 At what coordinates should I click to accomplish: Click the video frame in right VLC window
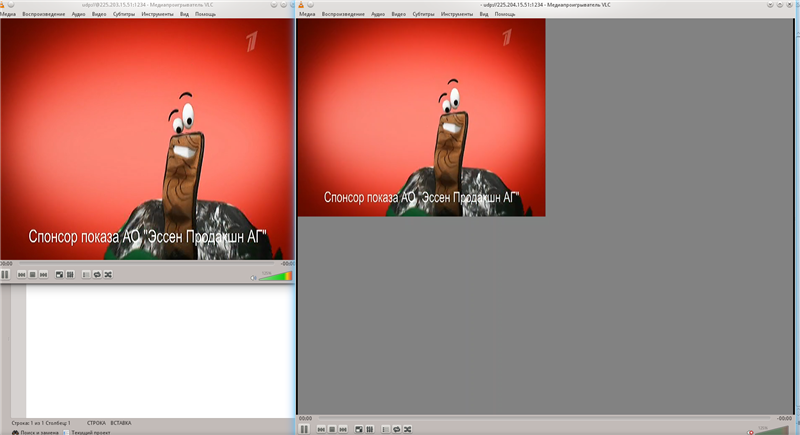click(421, 117)
